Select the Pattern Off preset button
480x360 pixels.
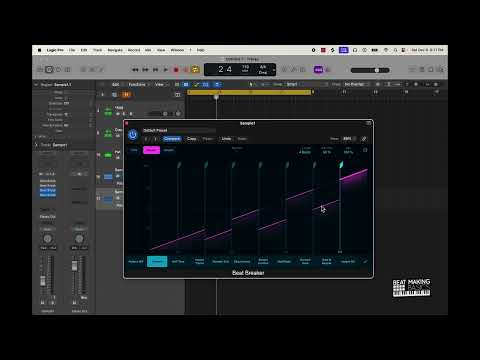[x=136, y=262]
